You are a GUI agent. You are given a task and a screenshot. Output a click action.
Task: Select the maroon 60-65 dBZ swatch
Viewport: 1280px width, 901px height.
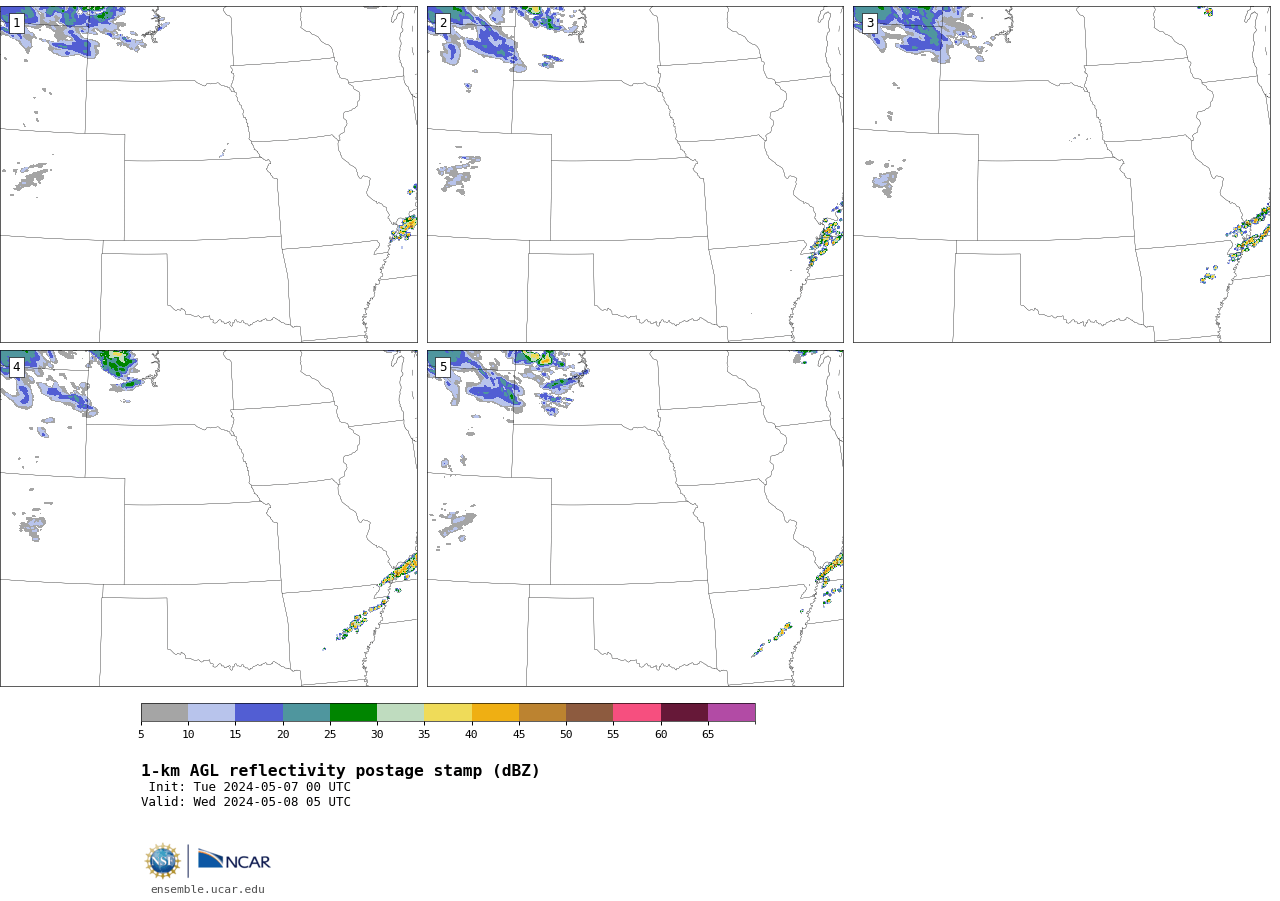coord(684,712)
